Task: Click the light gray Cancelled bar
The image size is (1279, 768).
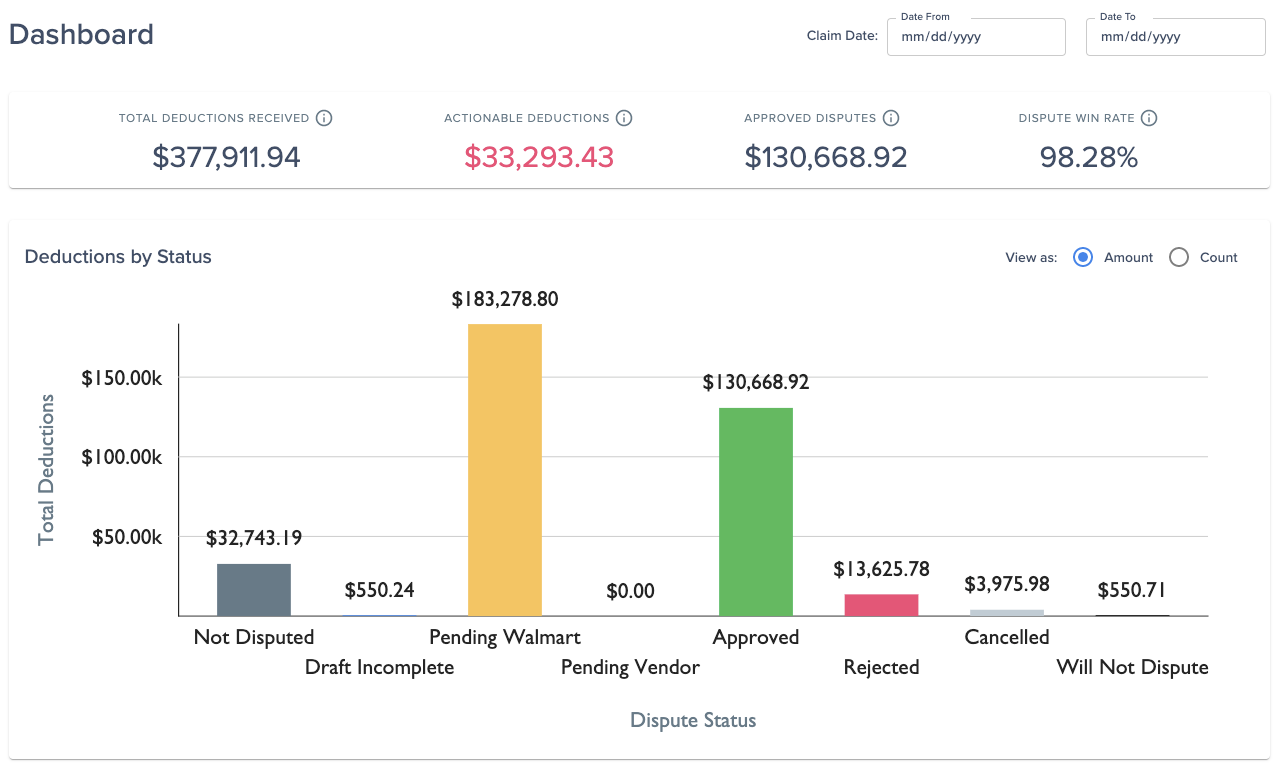Action: [x=1007, y=613]
